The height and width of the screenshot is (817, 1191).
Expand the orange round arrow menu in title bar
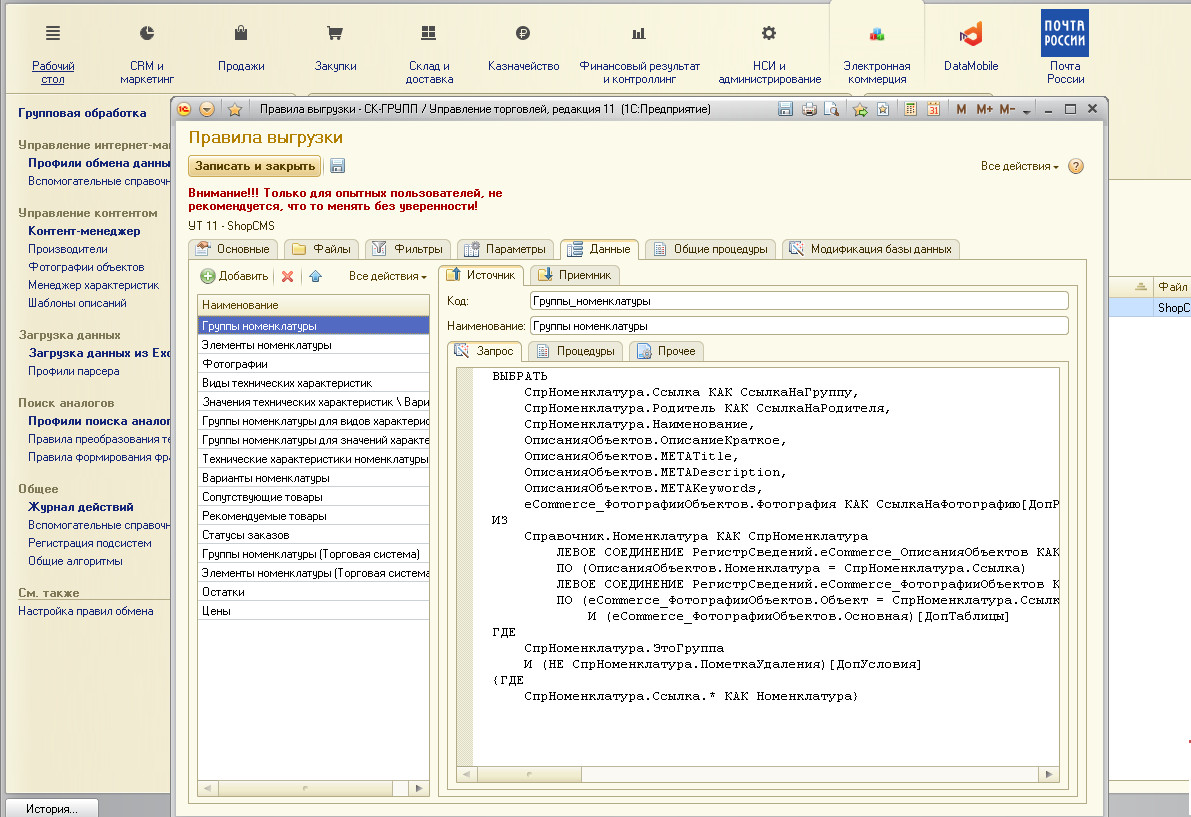207,109
